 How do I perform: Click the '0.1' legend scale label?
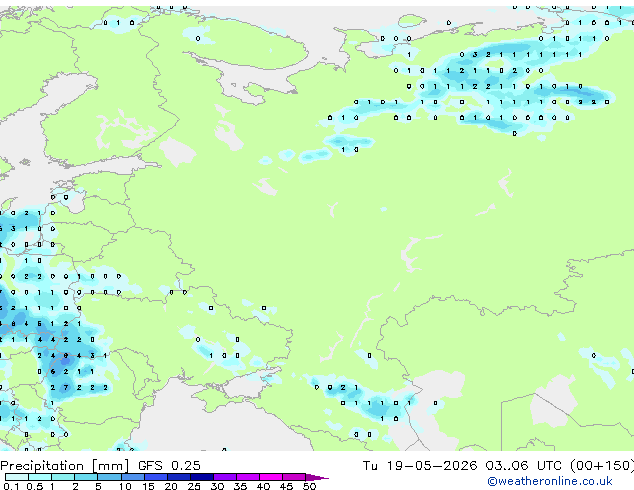pos(11,486)
